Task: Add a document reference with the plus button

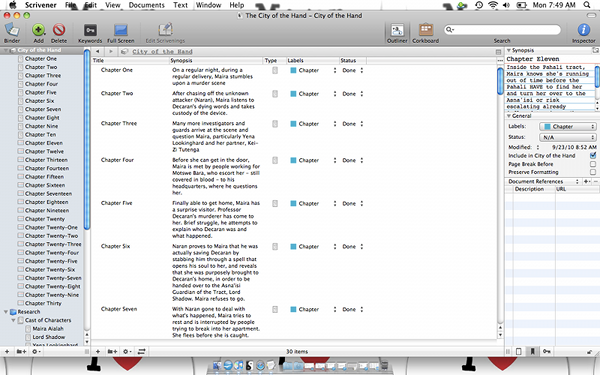Action: (586, 181)
